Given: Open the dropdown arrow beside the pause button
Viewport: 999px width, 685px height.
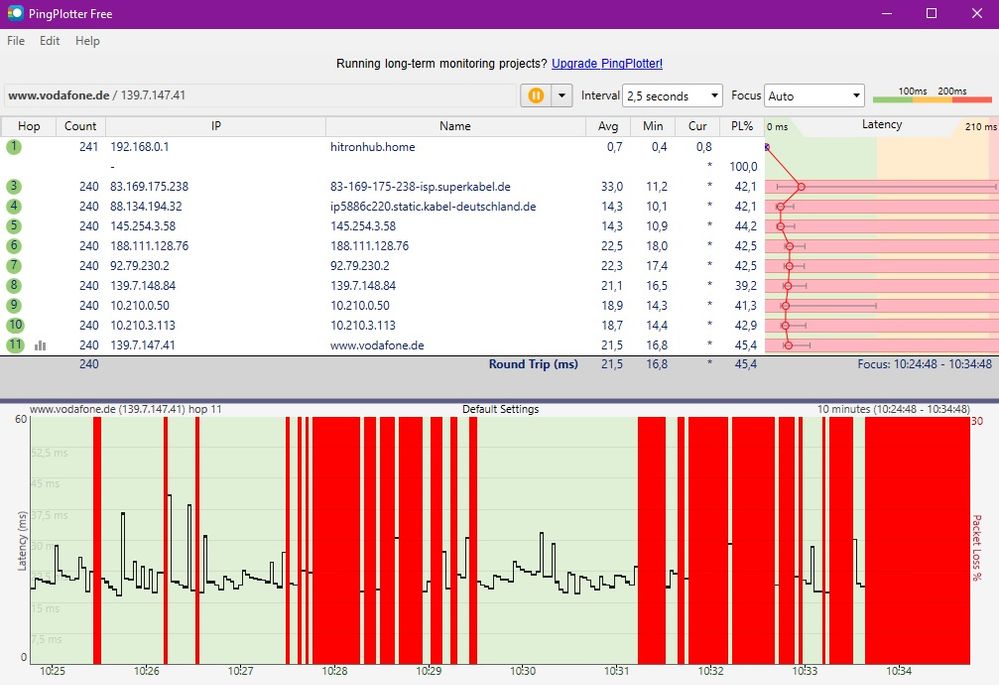Looking at the screenshot, I should [562, 96].
